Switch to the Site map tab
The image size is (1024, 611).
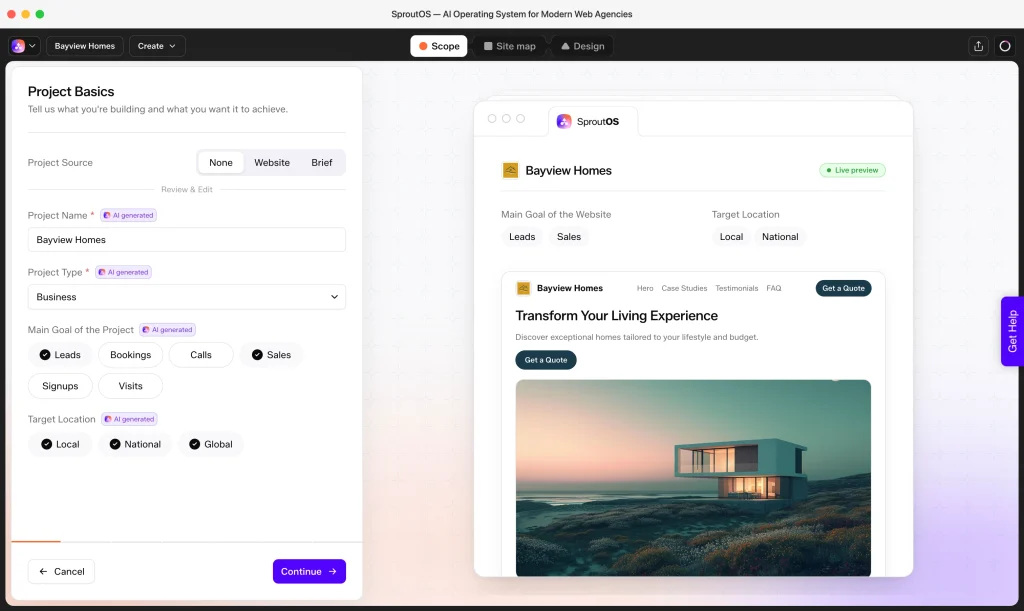tap(509, 46)
